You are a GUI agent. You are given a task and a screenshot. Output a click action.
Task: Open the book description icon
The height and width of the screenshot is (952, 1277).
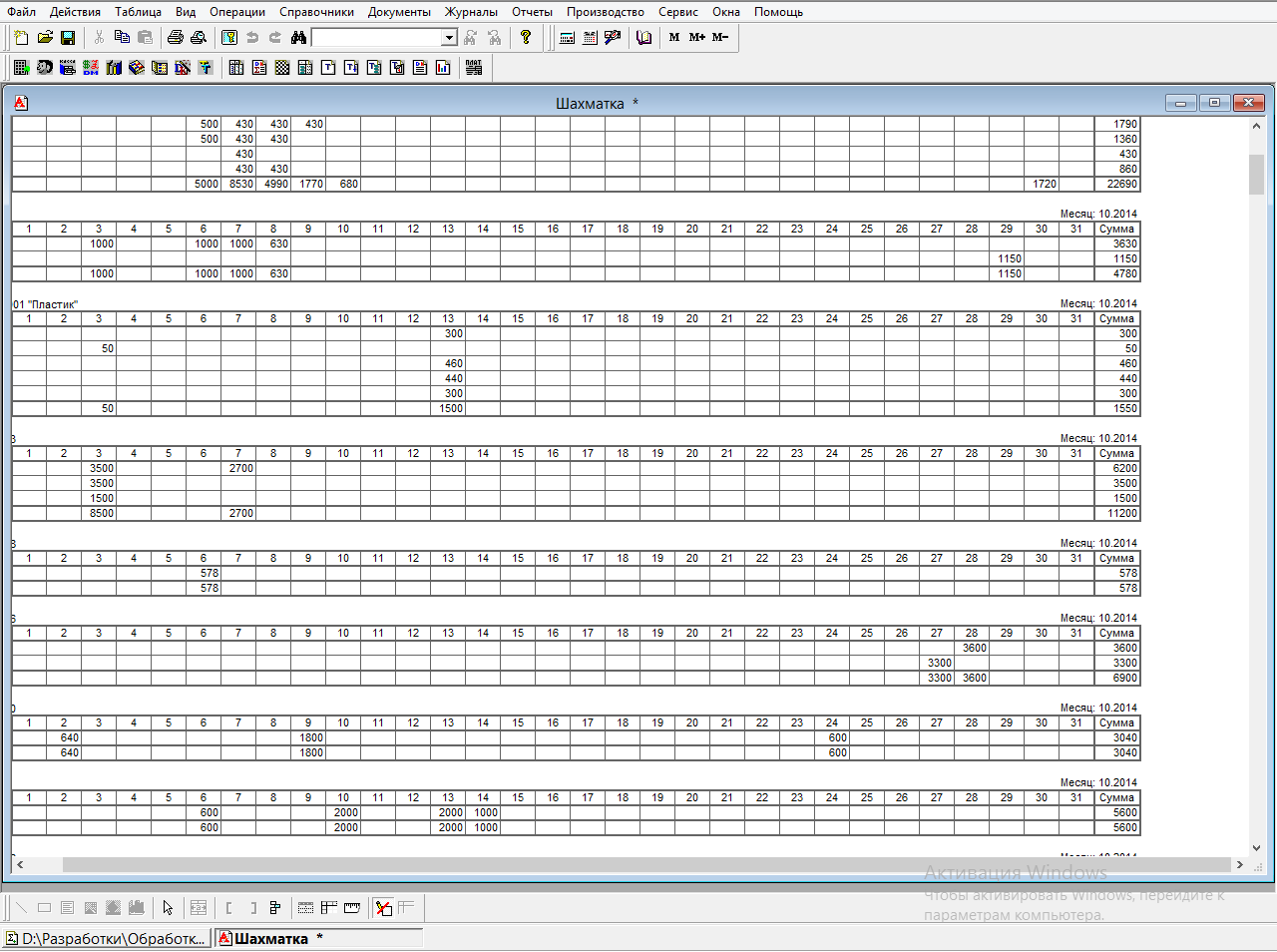(x=644, y=37)
